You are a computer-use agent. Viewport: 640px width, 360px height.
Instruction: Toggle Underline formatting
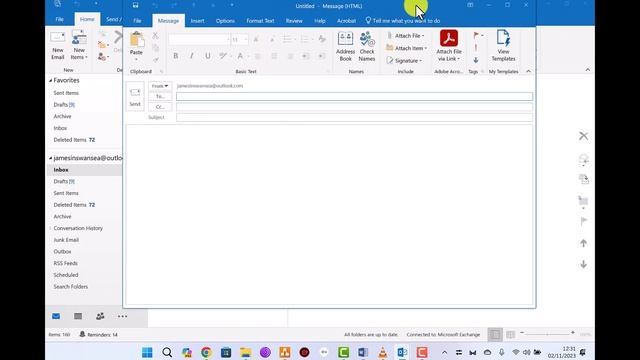pos(208,56)
